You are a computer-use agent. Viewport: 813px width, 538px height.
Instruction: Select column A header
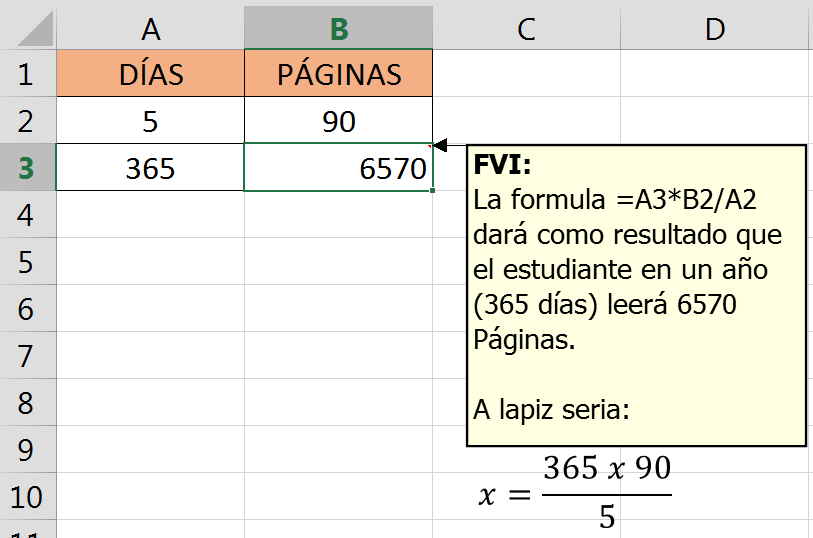(x=150, y=29)
